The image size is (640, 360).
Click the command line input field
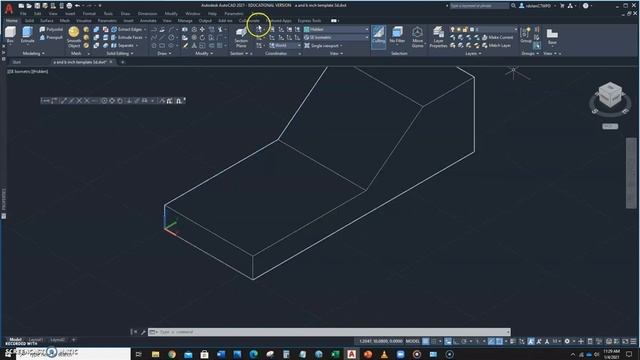pos(329,332)
